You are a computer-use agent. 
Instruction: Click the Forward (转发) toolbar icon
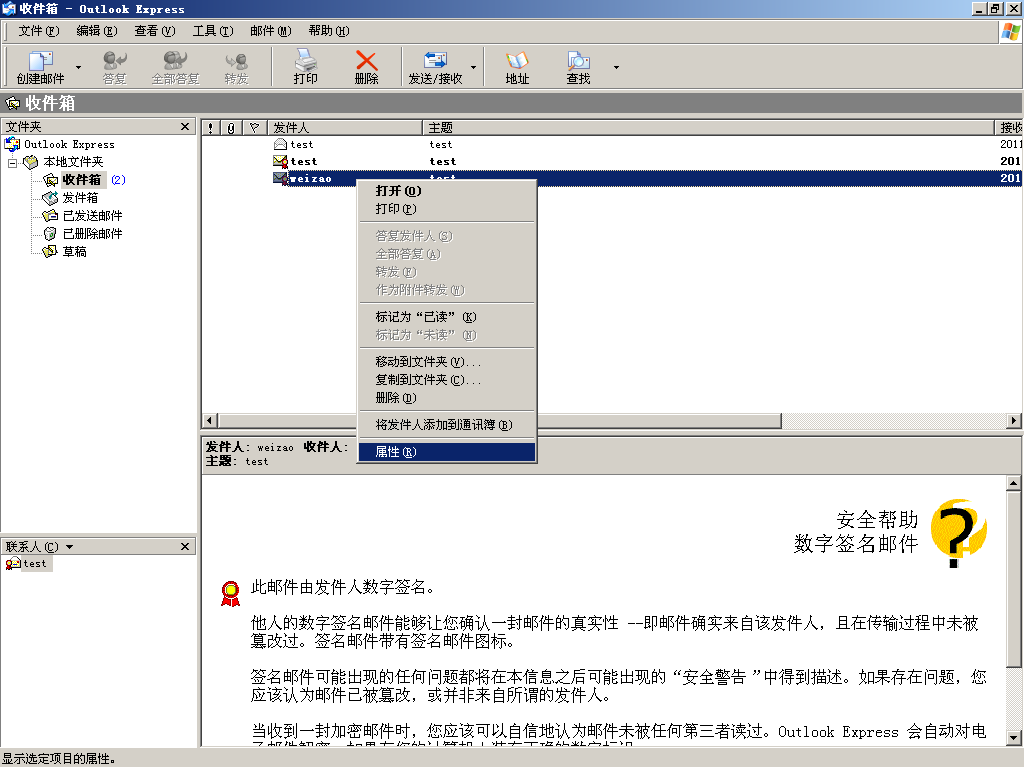[x=236, y=67]
